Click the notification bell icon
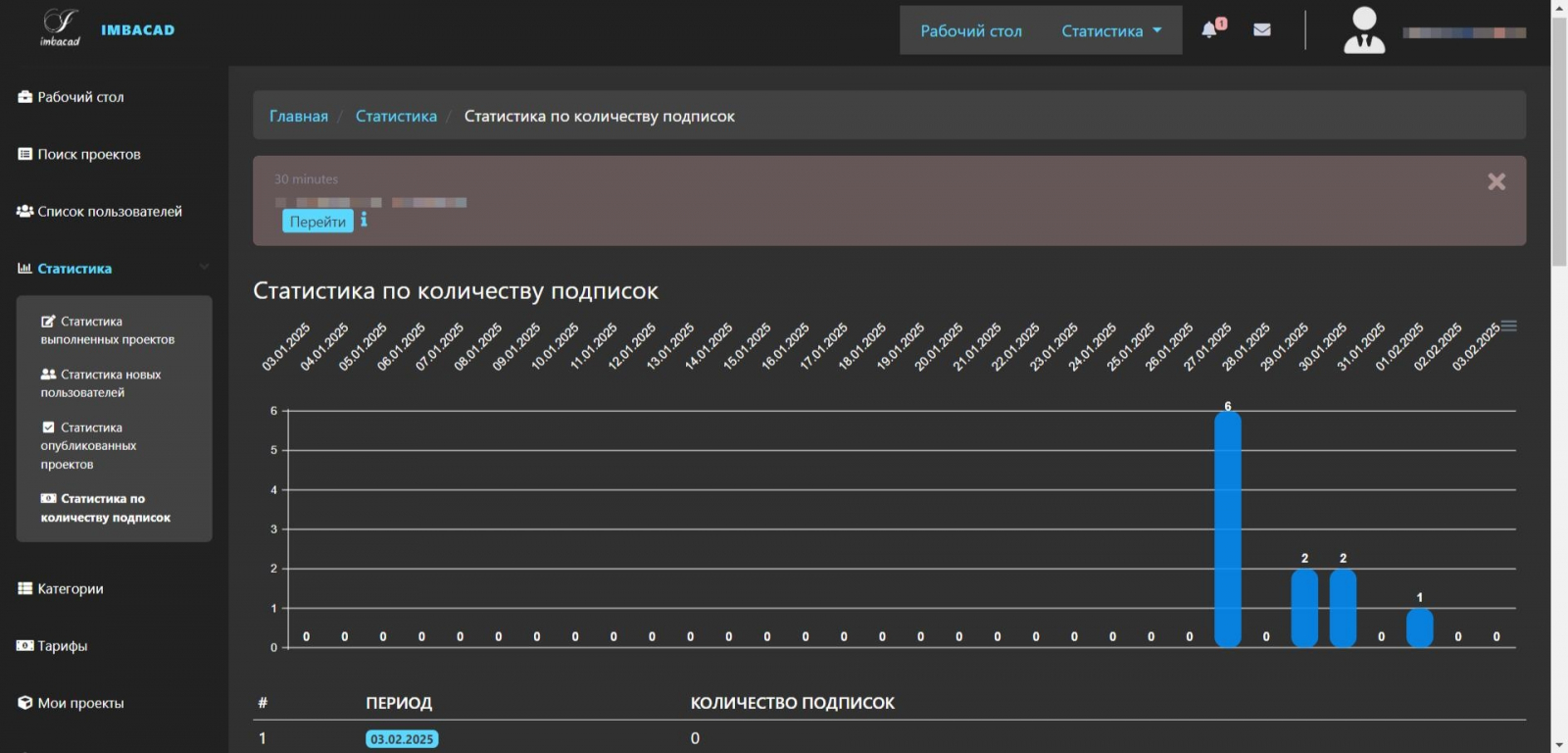The image size is (1568, 753). pyautogui.click(x=1210, y=29)
